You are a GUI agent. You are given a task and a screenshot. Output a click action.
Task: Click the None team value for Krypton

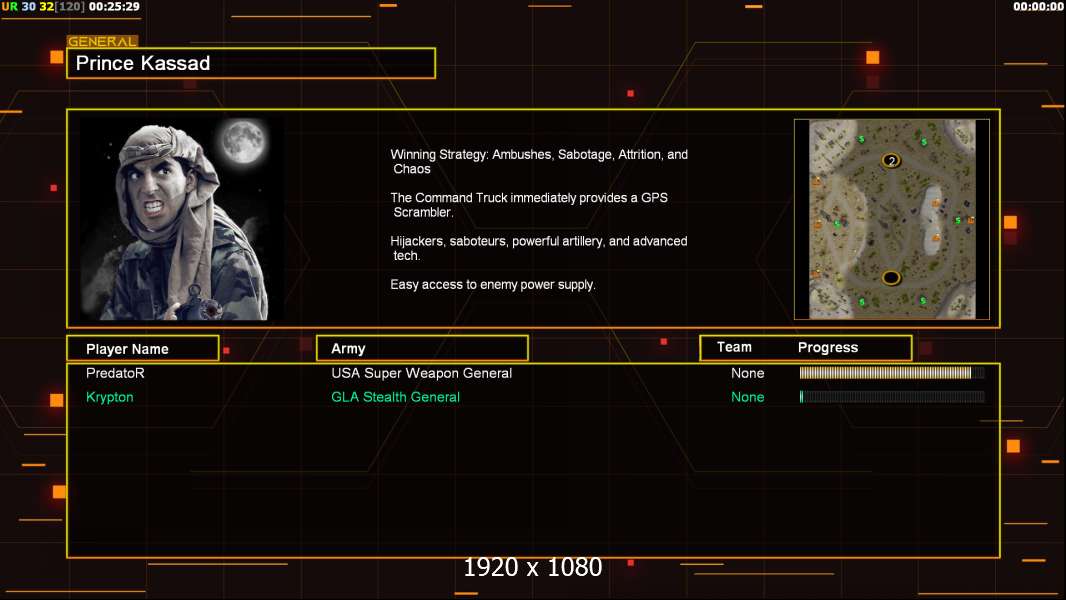pyautogui.click(x=747, y=397)
